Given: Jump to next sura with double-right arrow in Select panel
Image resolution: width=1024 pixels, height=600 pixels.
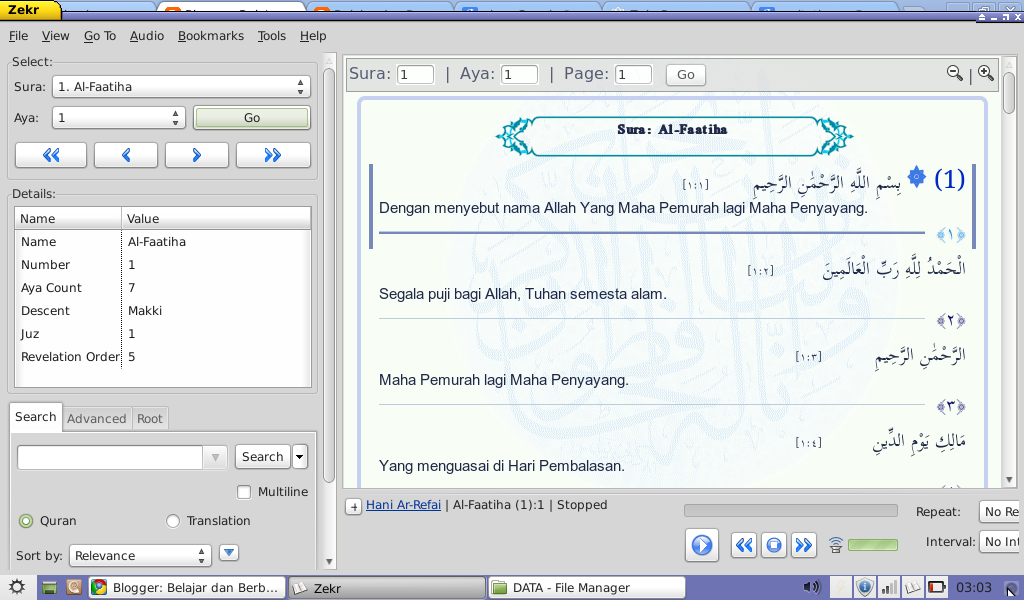Looking at the screenshot, I should [273, 155].
